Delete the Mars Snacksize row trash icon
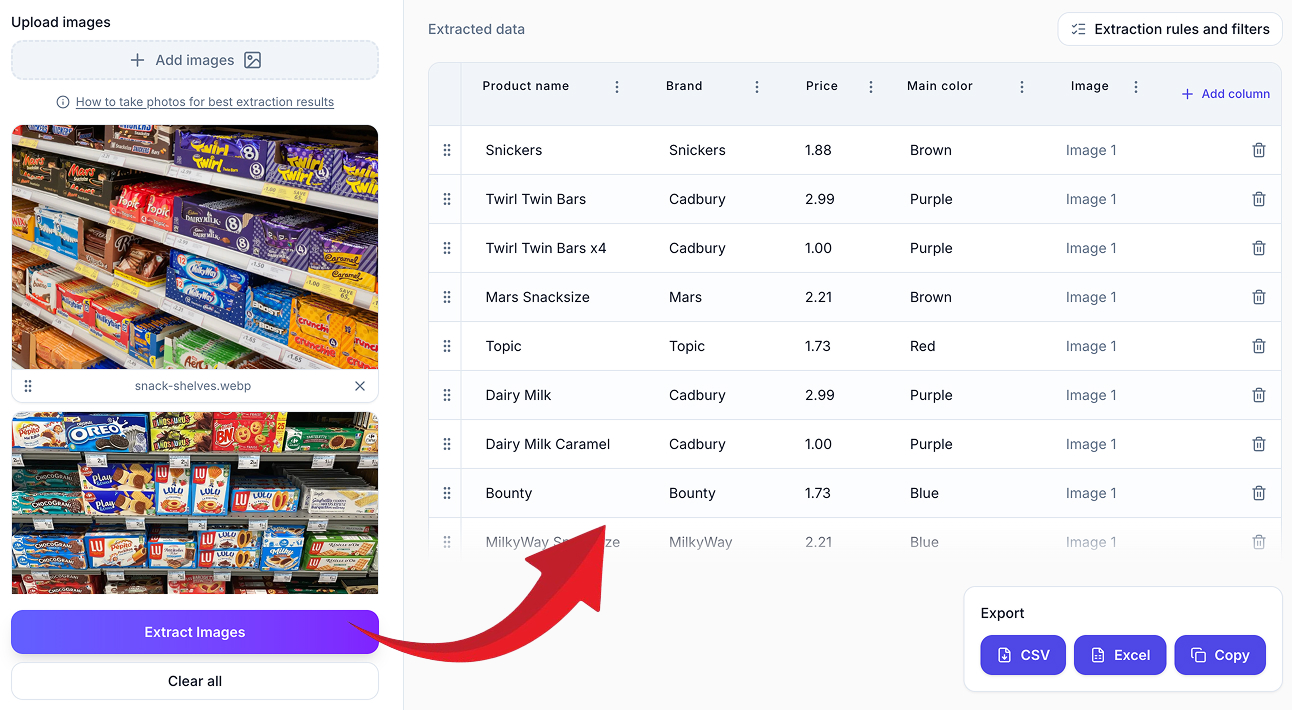The height and width of the screenshot is (710, 1292). pyautogui.click(x=1258, y=297)
